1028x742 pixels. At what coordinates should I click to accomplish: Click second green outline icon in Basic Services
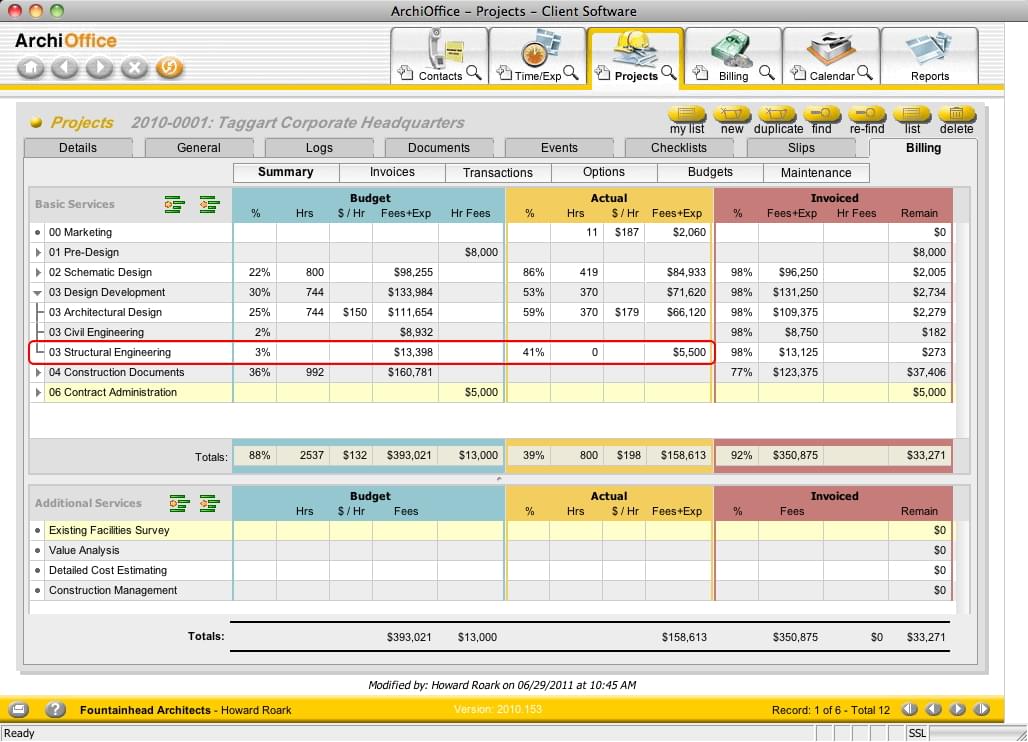pos(209,205)
